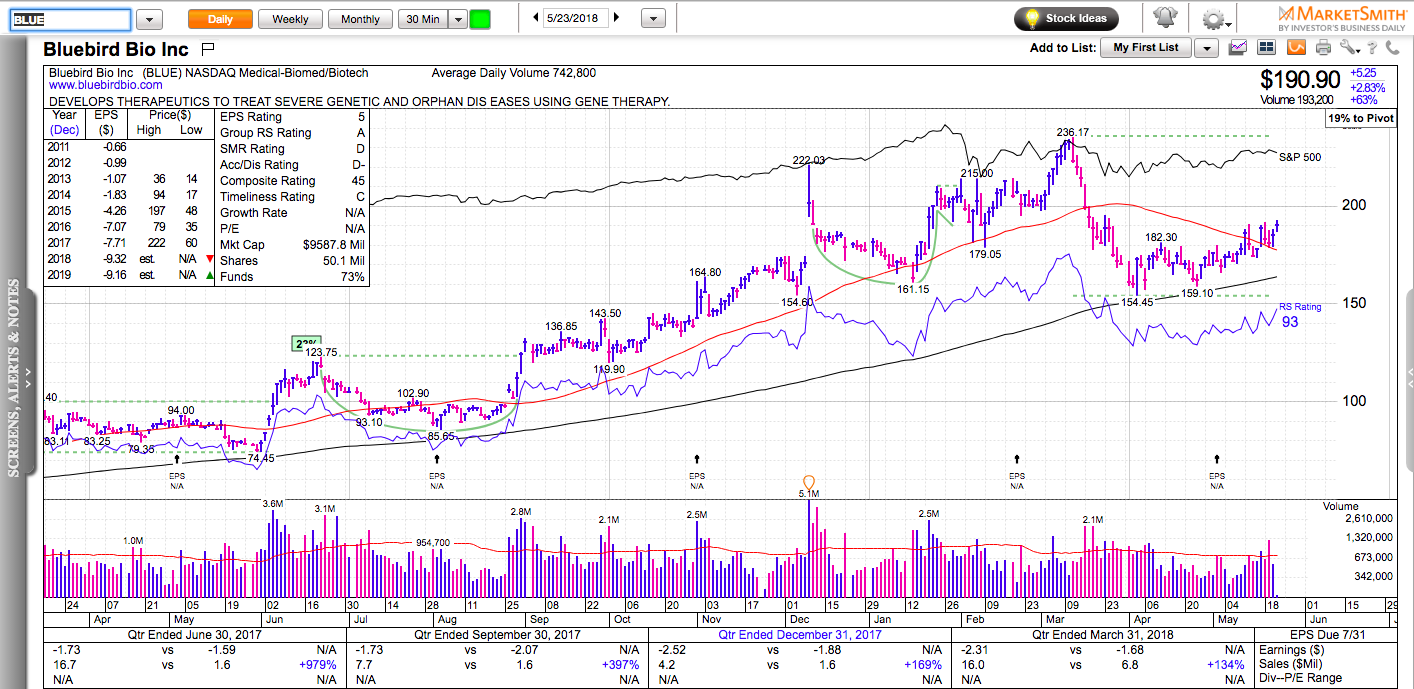Click the Group RS Rating row

[x=293, y=133]
